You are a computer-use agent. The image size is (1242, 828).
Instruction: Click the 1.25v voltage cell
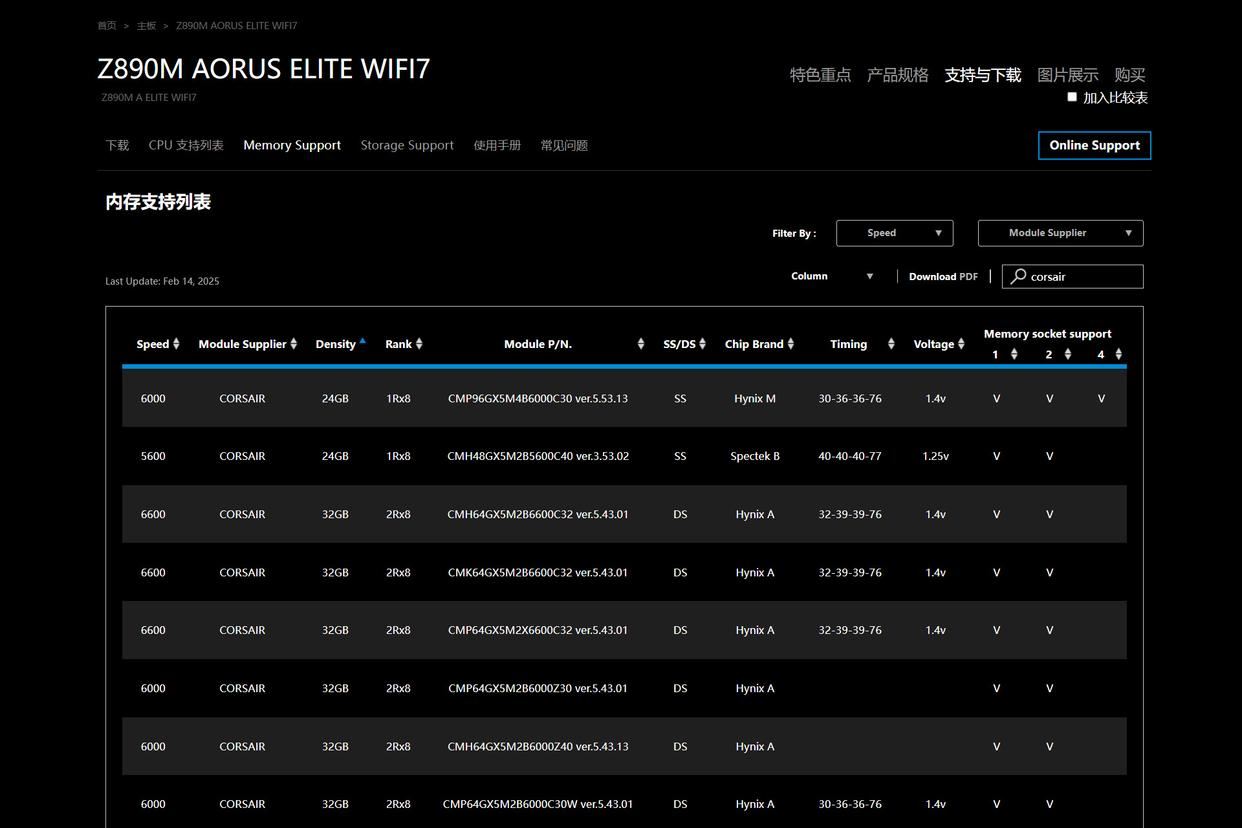point(936,456)
